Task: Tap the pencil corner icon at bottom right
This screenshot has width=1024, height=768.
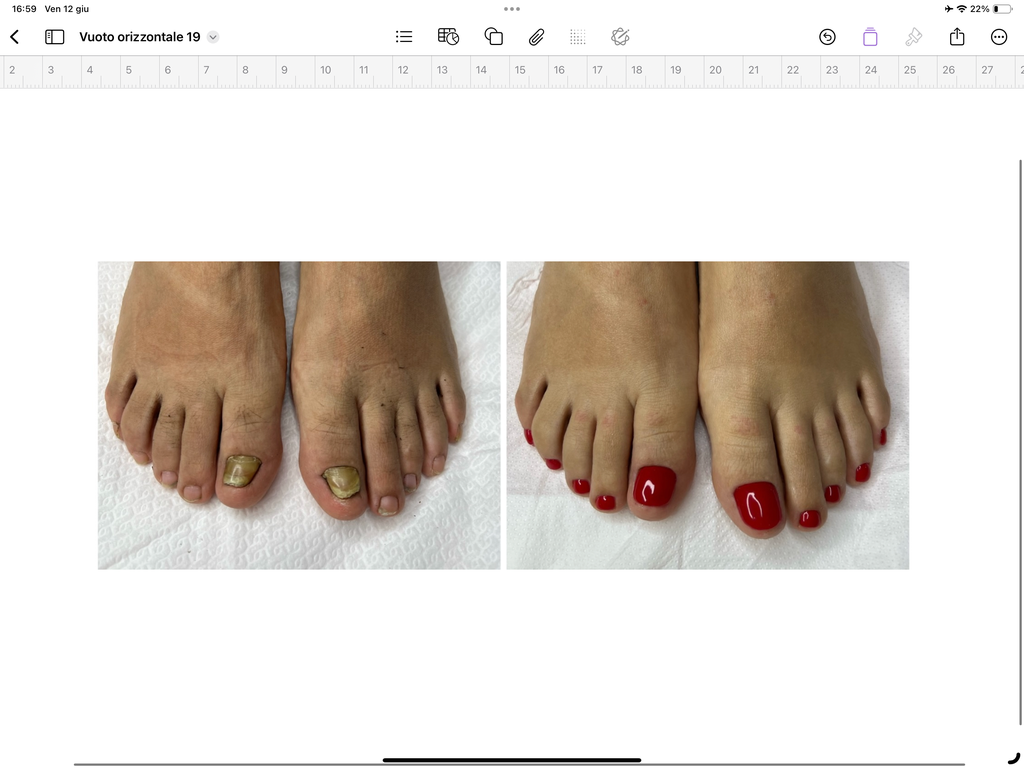Action: [x=1013, y=758]
